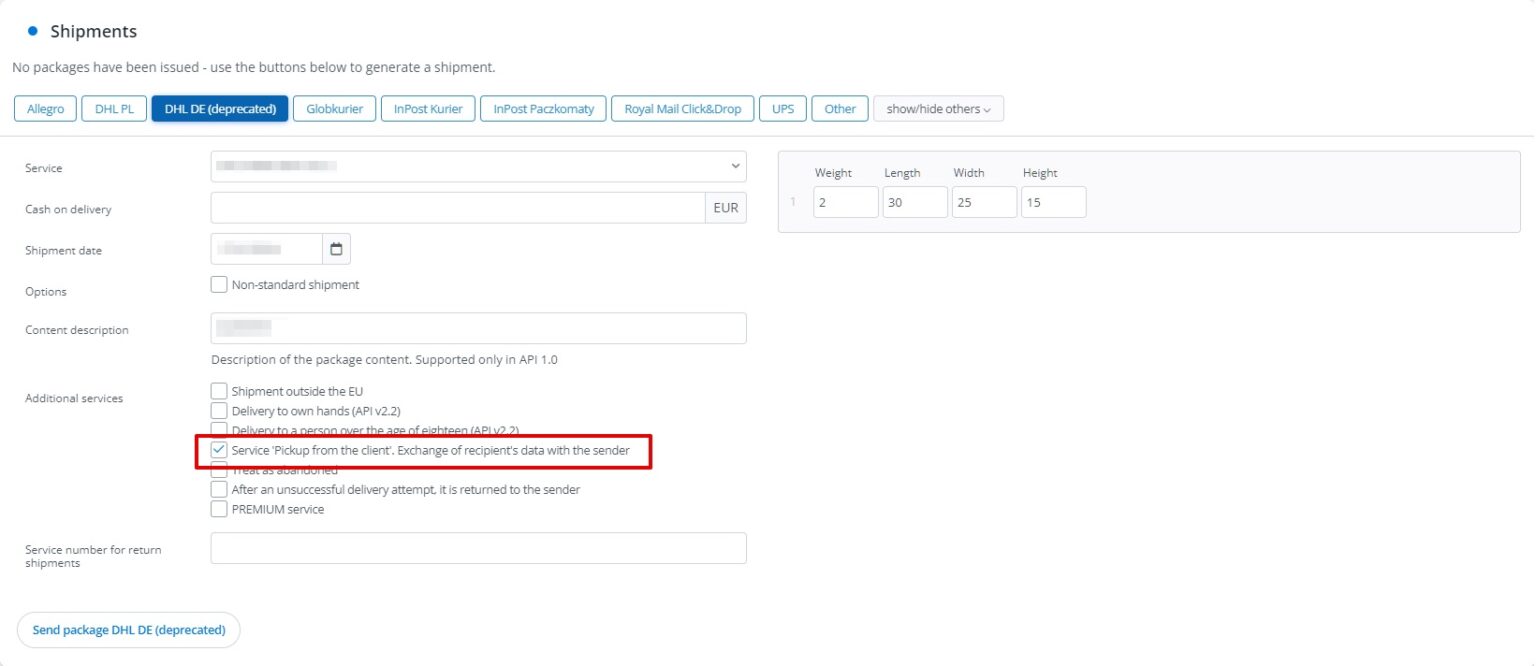Tick Delivery to person over eighteen checkbox
This screenshot has height=666, width=1536.
pyautogui.click(x=219, y=429)
